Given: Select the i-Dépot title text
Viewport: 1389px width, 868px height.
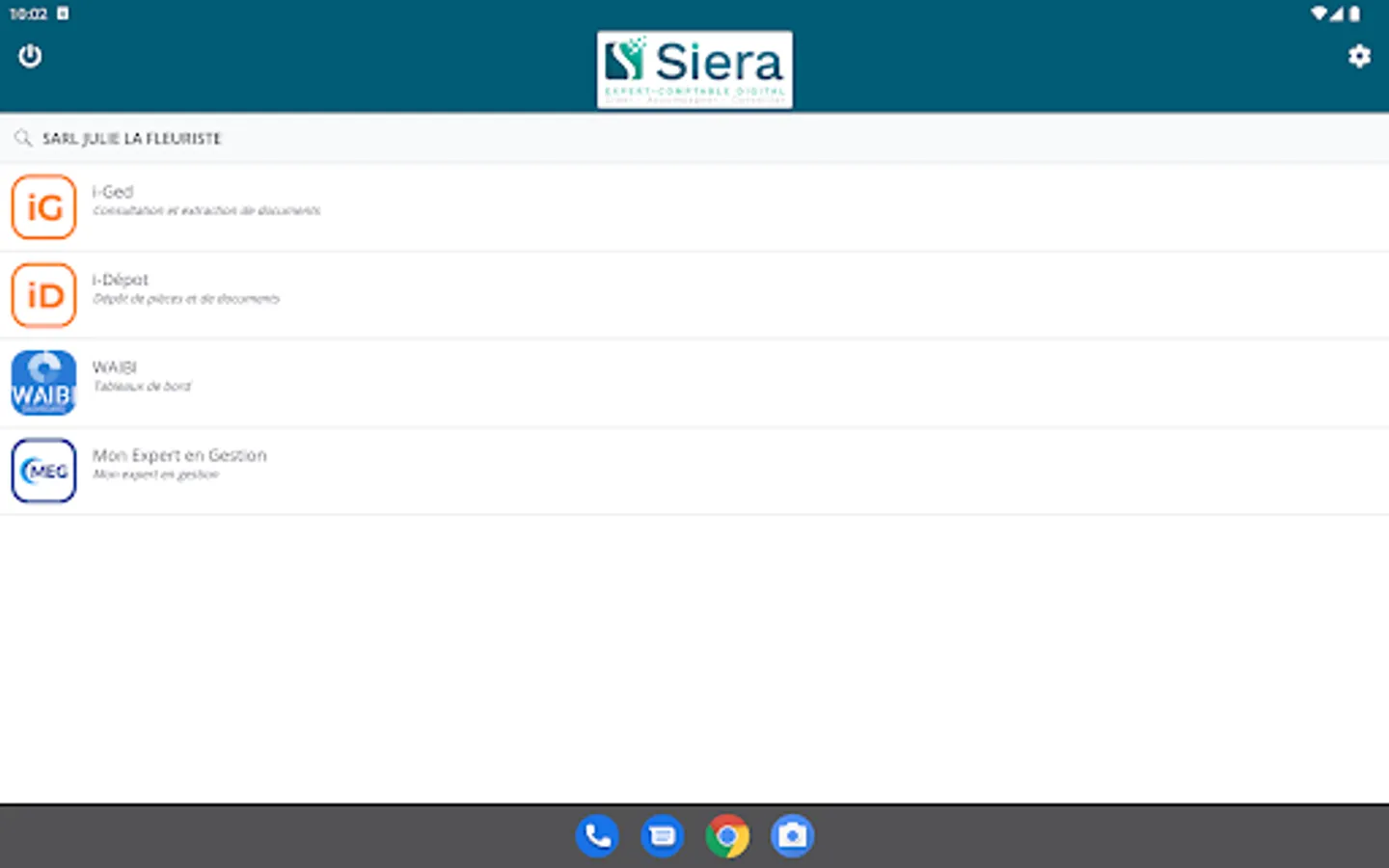Looking at the screenshot, I should [121, 280].
